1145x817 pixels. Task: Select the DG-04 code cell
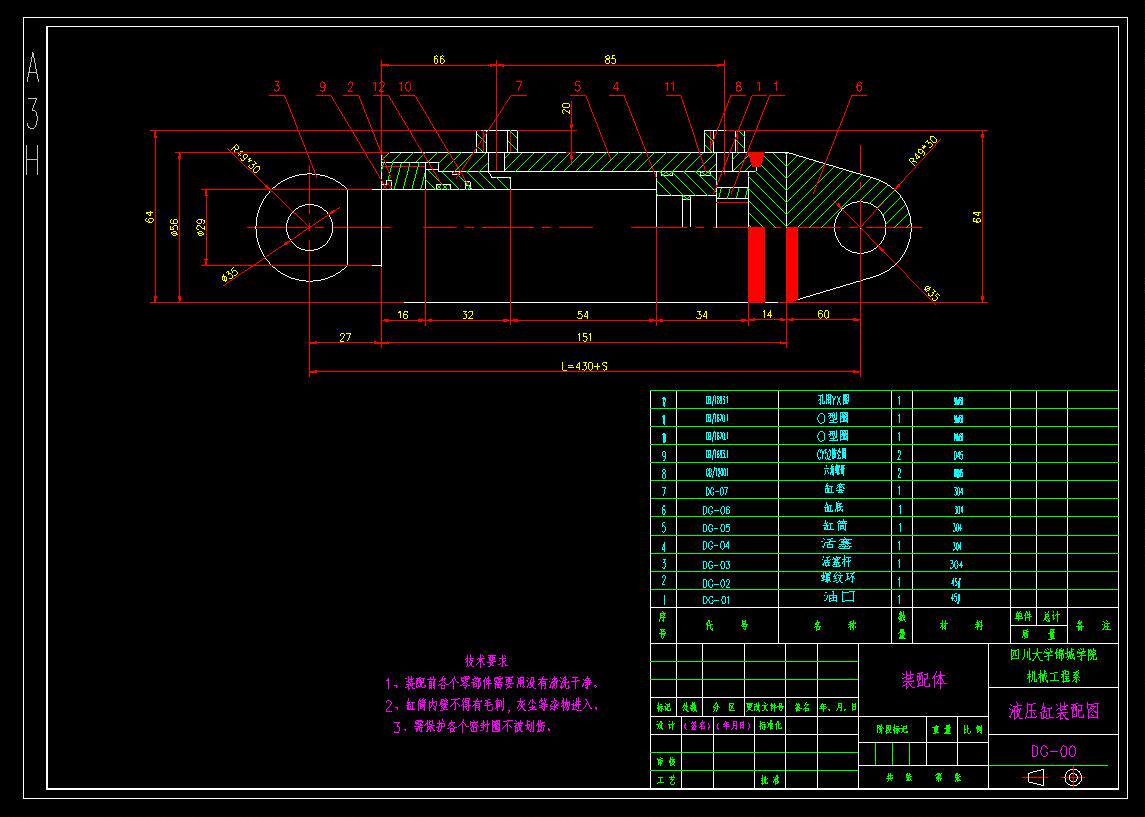click(x=716, y=545)
